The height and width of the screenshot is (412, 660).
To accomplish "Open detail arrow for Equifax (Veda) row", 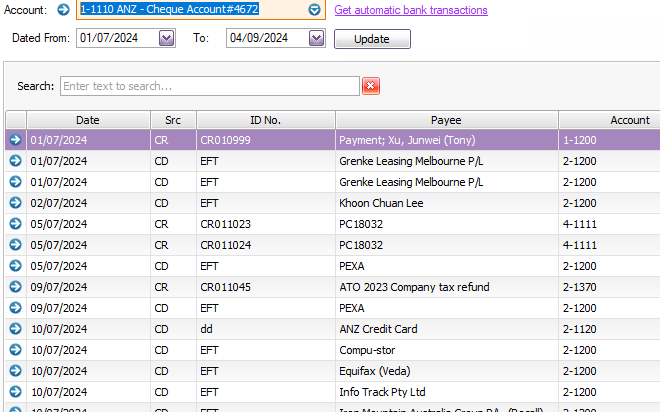I will [x=16, y=371].
